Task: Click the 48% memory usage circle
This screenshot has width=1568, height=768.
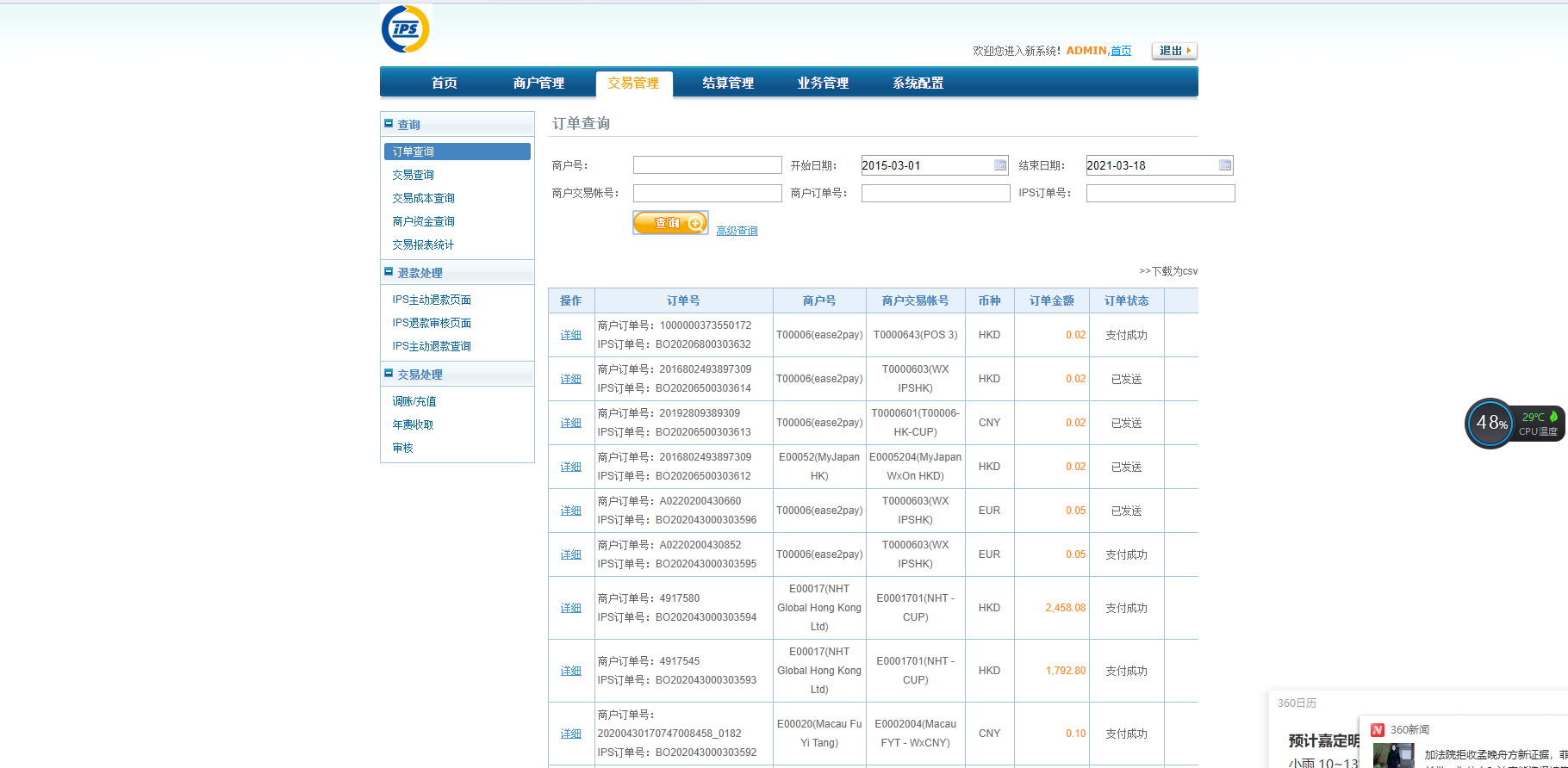Action: 1490,423
